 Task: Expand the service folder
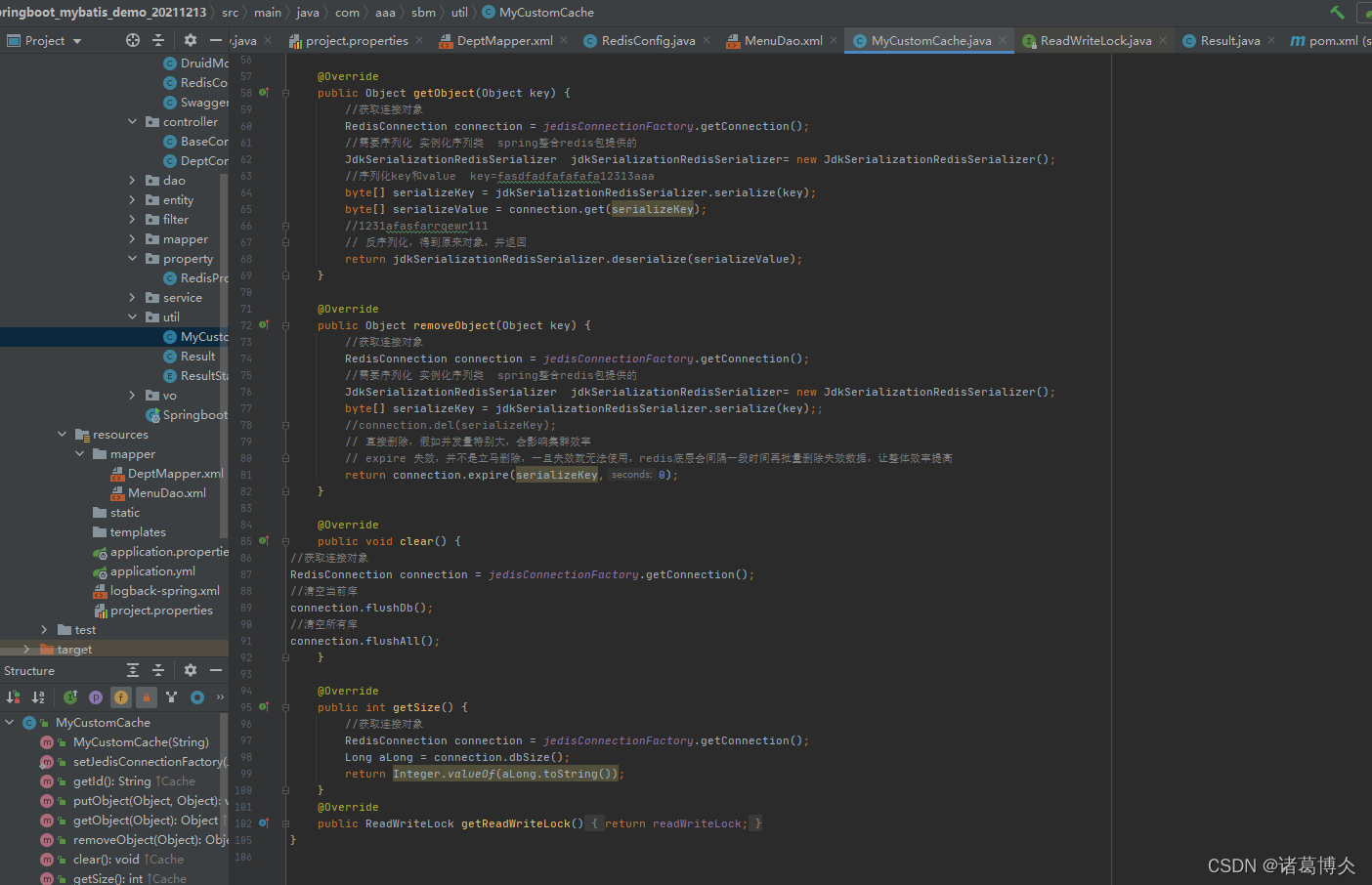click(x=133, y=297)
